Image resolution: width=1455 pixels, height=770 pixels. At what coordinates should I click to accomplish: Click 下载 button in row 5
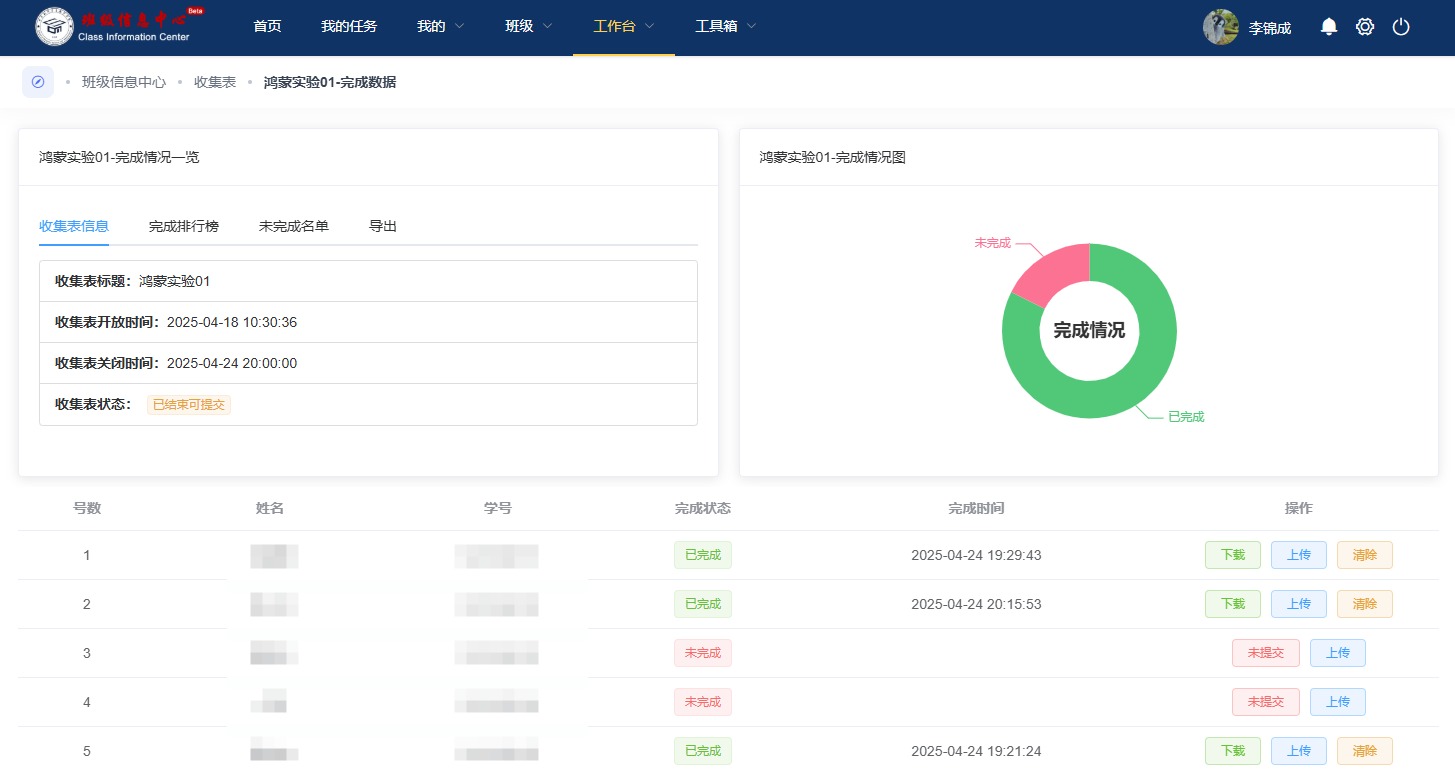tap(1233, 751)
